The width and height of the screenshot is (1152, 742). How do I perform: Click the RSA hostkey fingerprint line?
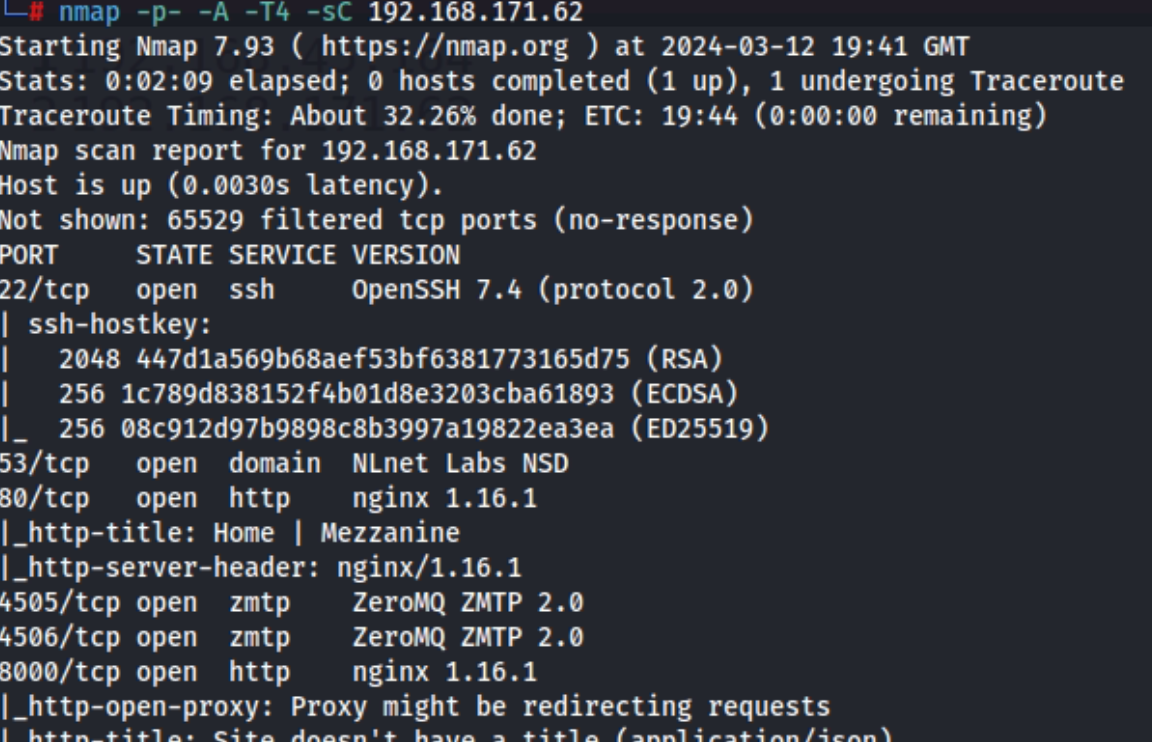click(390, 359)
